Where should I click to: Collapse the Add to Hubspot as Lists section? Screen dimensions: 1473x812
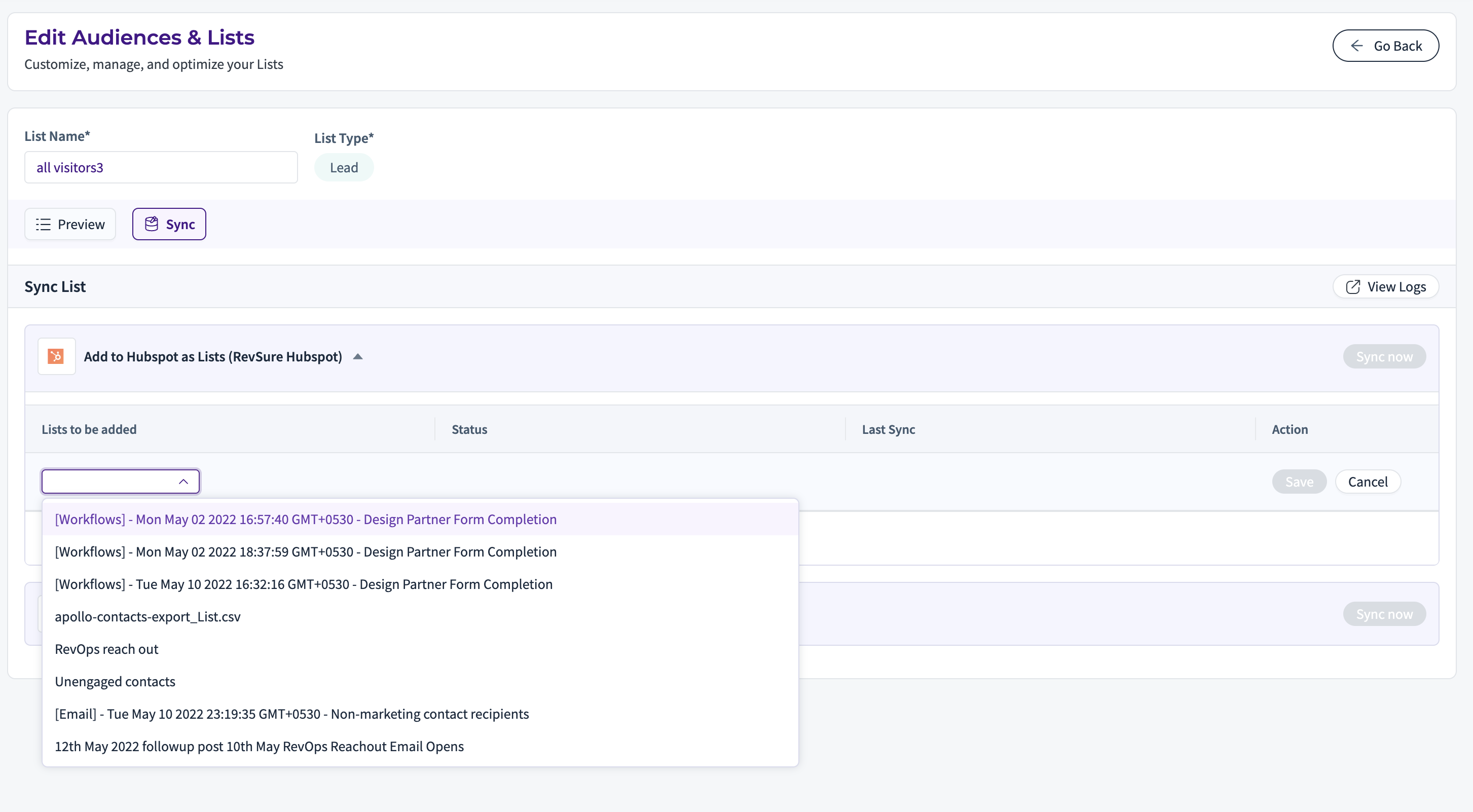pos(358,357)
